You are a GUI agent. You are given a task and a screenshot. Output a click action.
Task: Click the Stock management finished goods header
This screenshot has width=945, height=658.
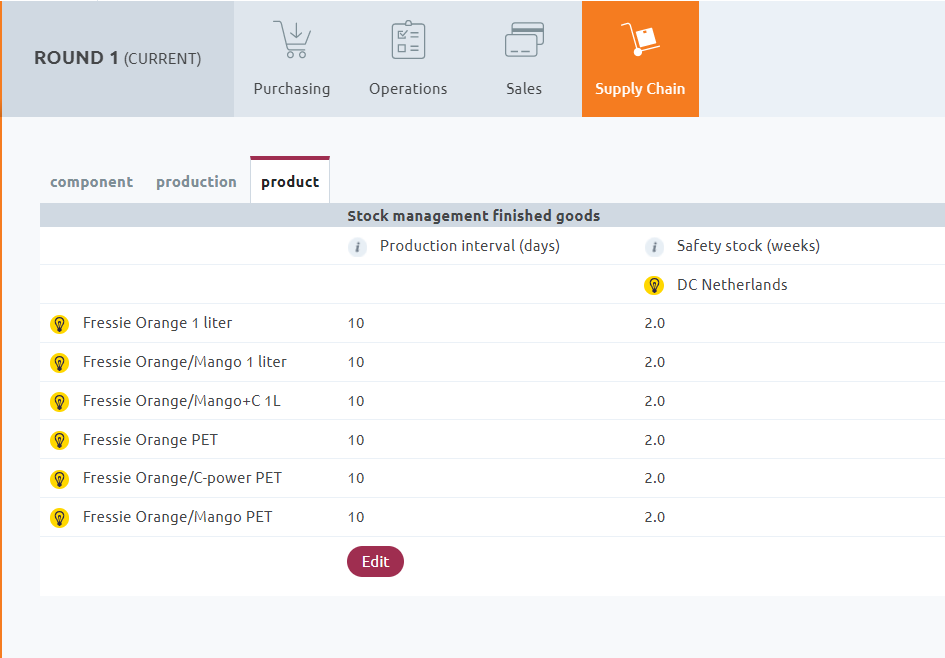point(473,215)
